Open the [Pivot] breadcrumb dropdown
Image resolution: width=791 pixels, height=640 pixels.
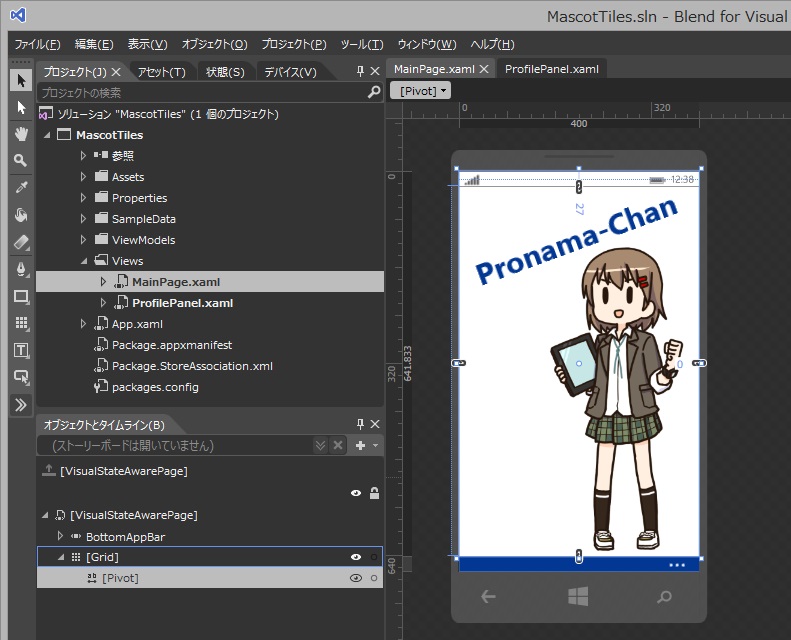tap(420, 91)
